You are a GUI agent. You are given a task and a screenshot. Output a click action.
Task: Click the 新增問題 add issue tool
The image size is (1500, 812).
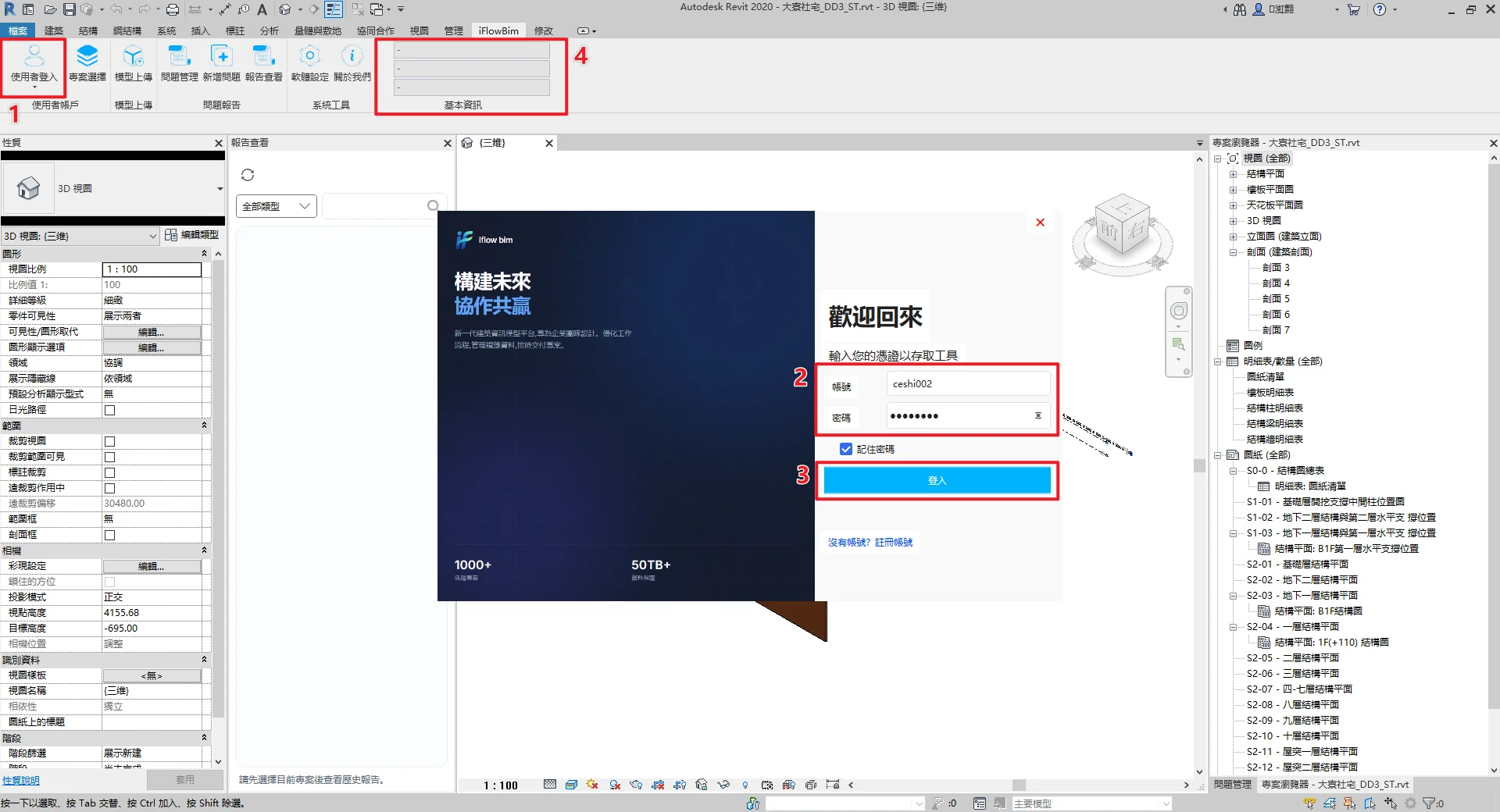pyautogui.click(x=222, y=64)
